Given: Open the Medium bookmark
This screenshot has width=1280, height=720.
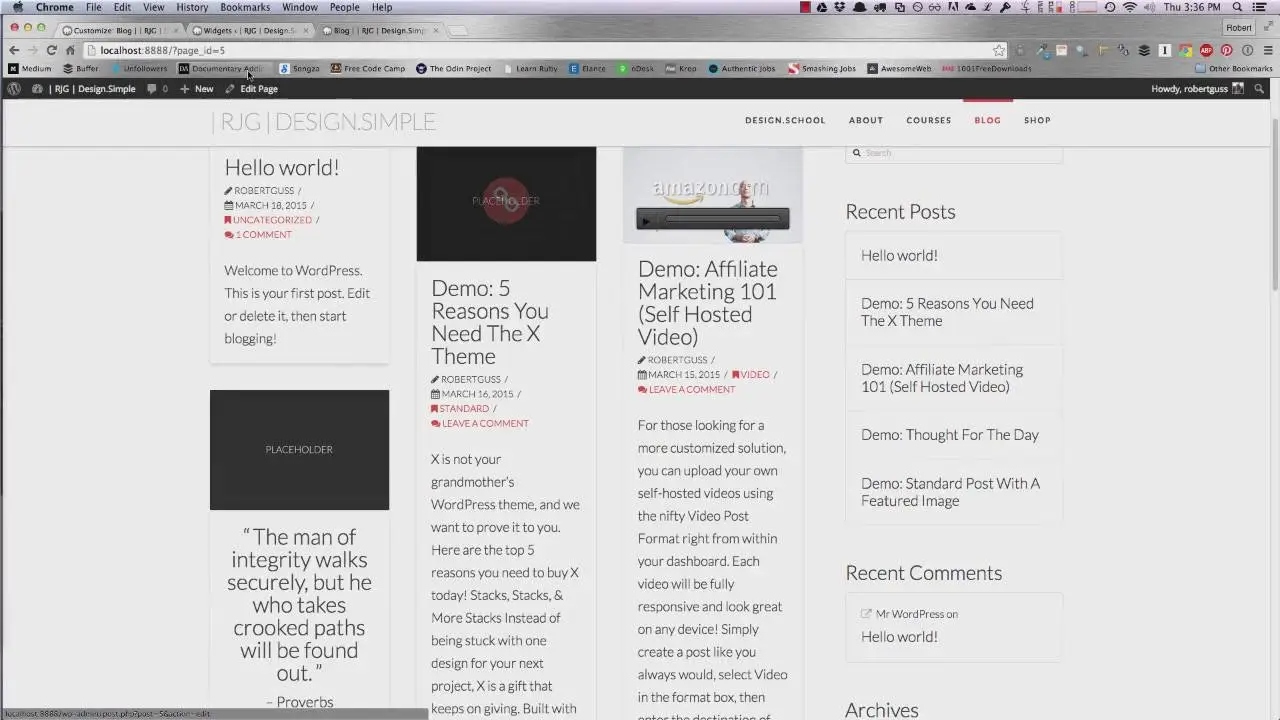Looking at the screenshot, I should point(30,69).
